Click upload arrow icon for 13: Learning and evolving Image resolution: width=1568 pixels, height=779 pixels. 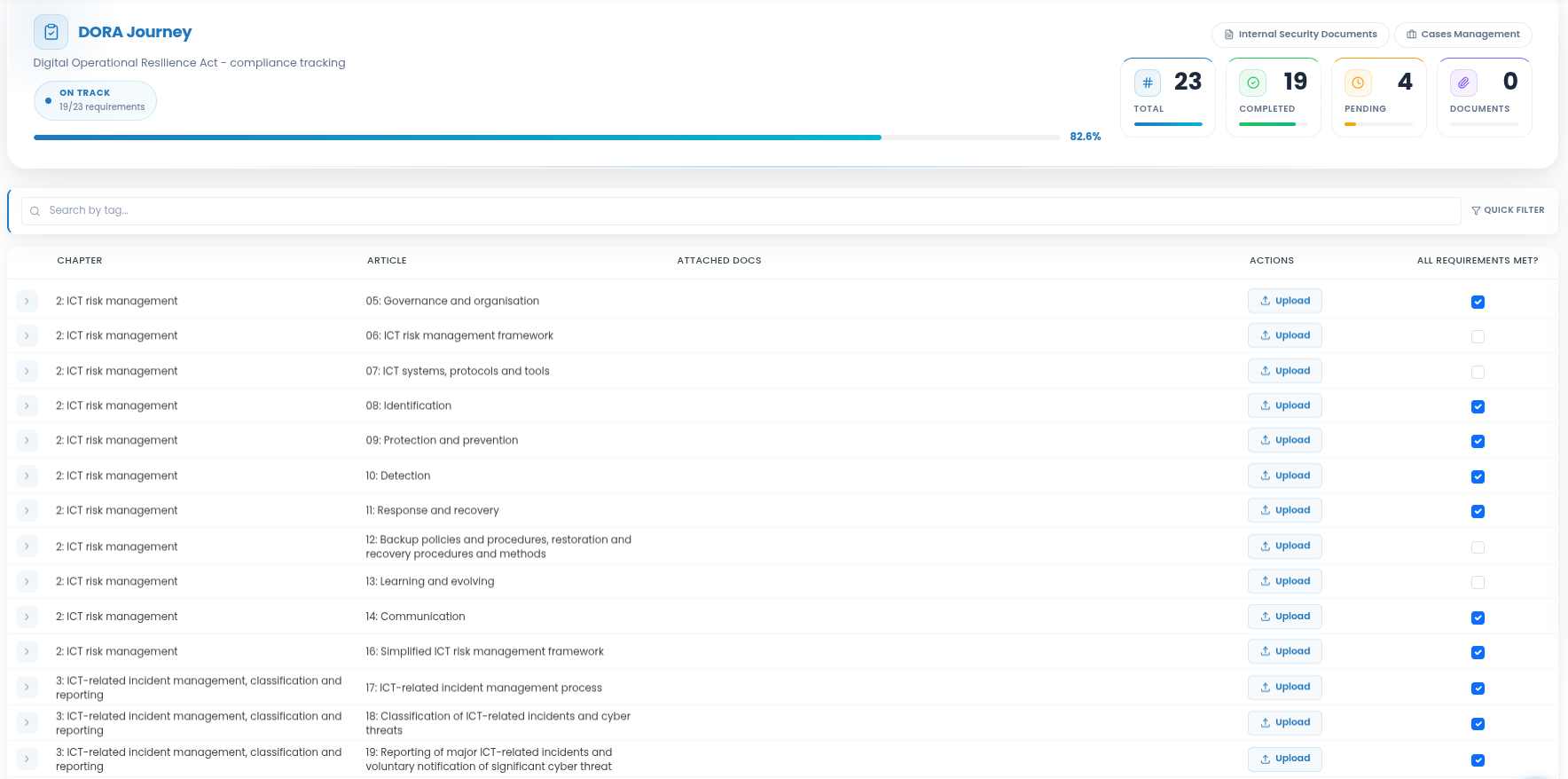pyautogui.click(x=1266, y=581)
